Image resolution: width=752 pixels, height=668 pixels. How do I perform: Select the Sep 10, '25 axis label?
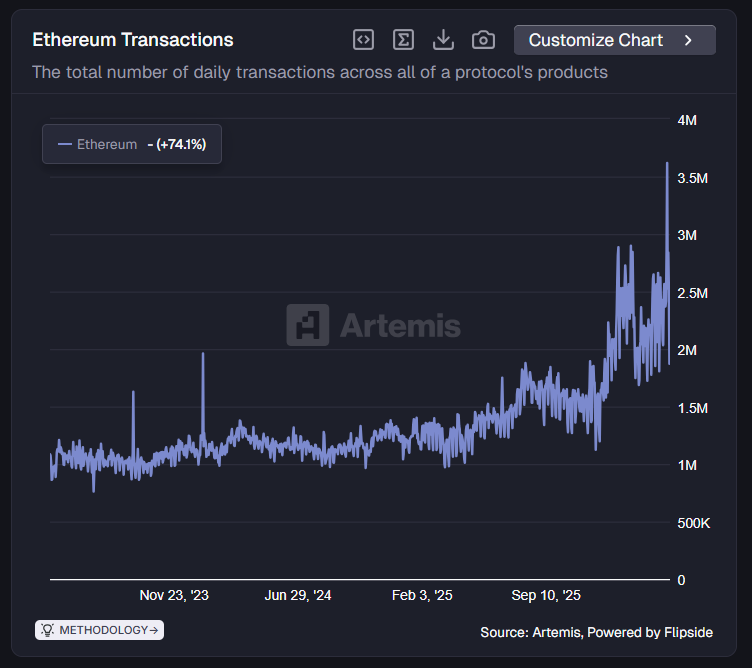coord(546,595)
